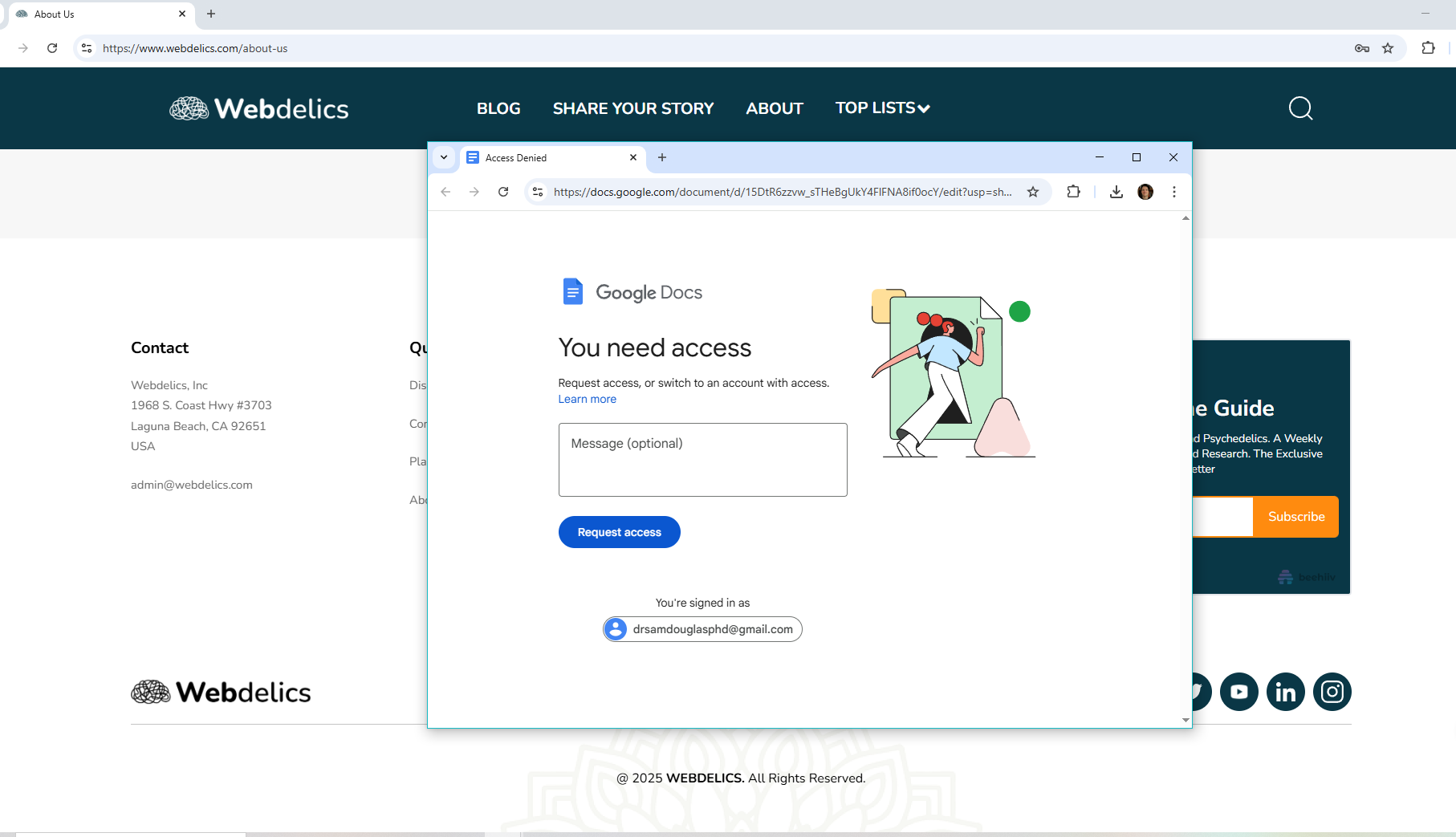This screenshot has height=837, width=1456.
Task: Reload the Google Docs access page
Action: tap(503, 192)
